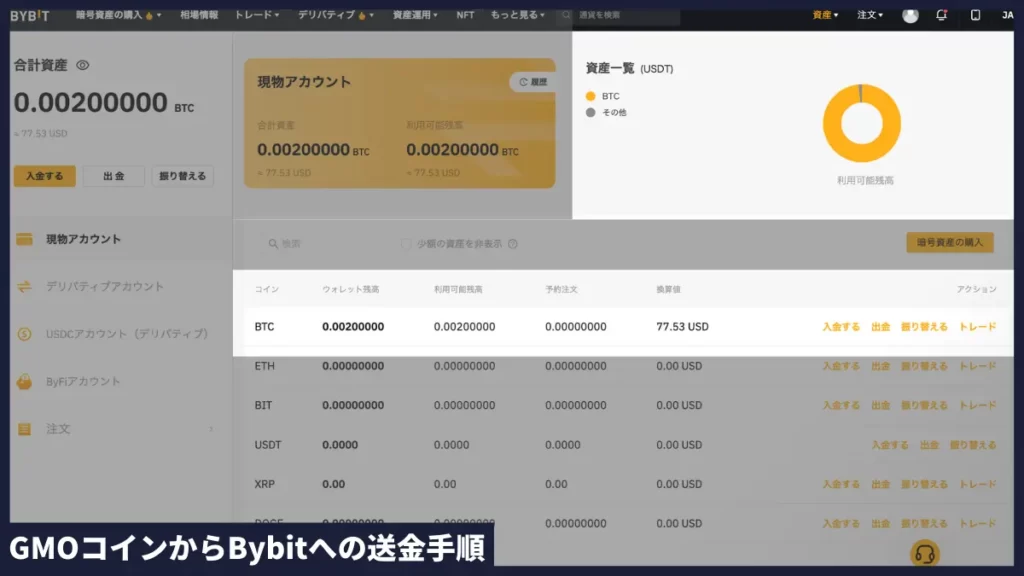Click the derivatives account swap icon
This screenshot has height=576, width=1024.
coord(24,287)
